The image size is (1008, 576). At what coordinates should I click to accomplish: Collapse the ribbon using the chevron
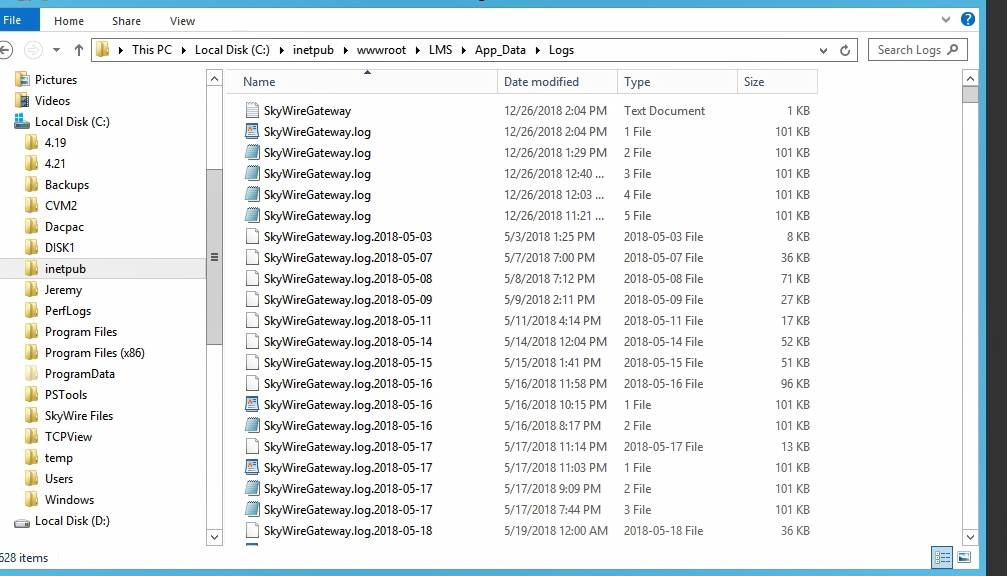[x=946, y=20]
